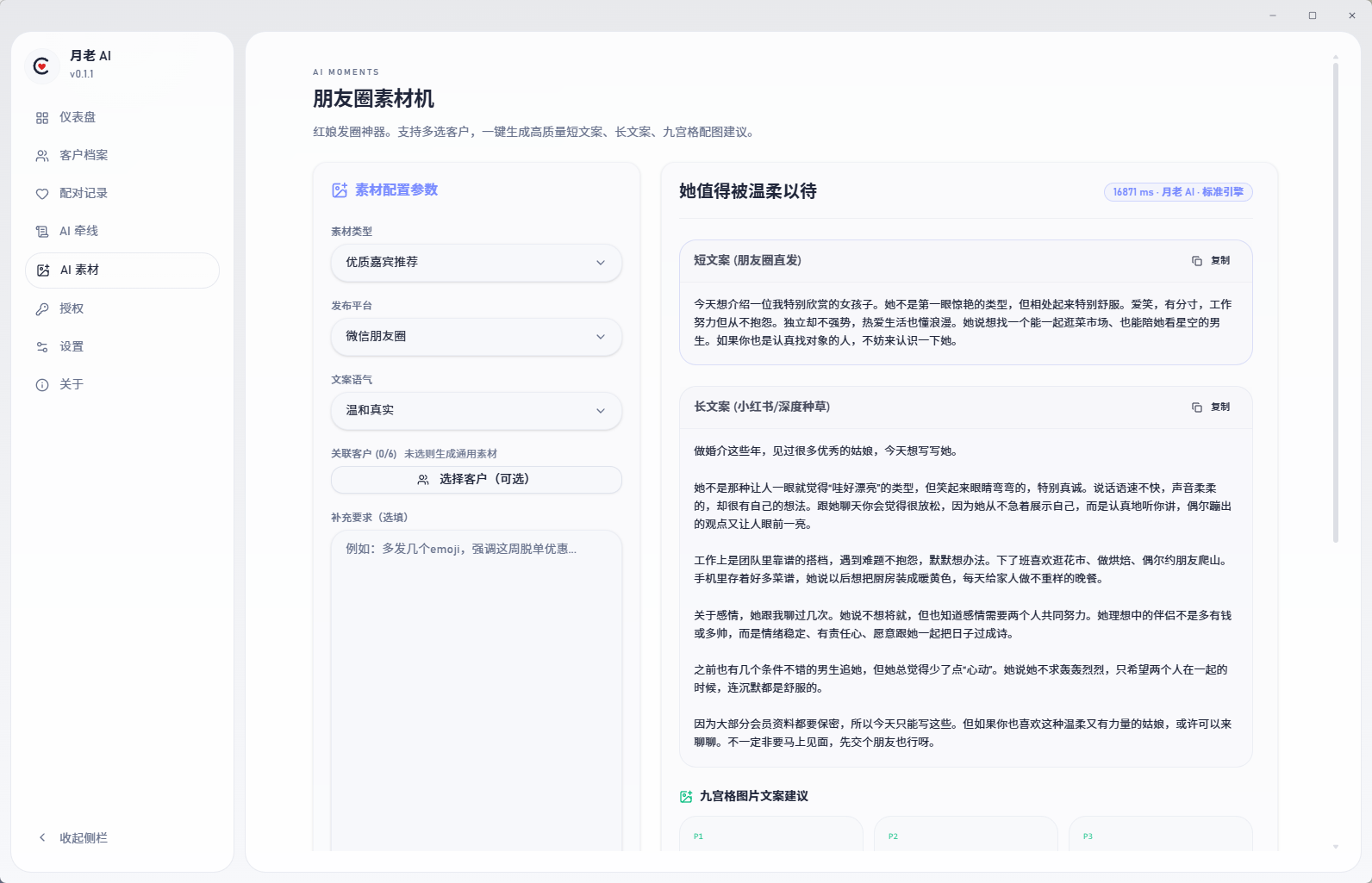Click the copy icon in 短文案 card
This screenshot has height=883, width=1372.
(x=1197, y=261)
